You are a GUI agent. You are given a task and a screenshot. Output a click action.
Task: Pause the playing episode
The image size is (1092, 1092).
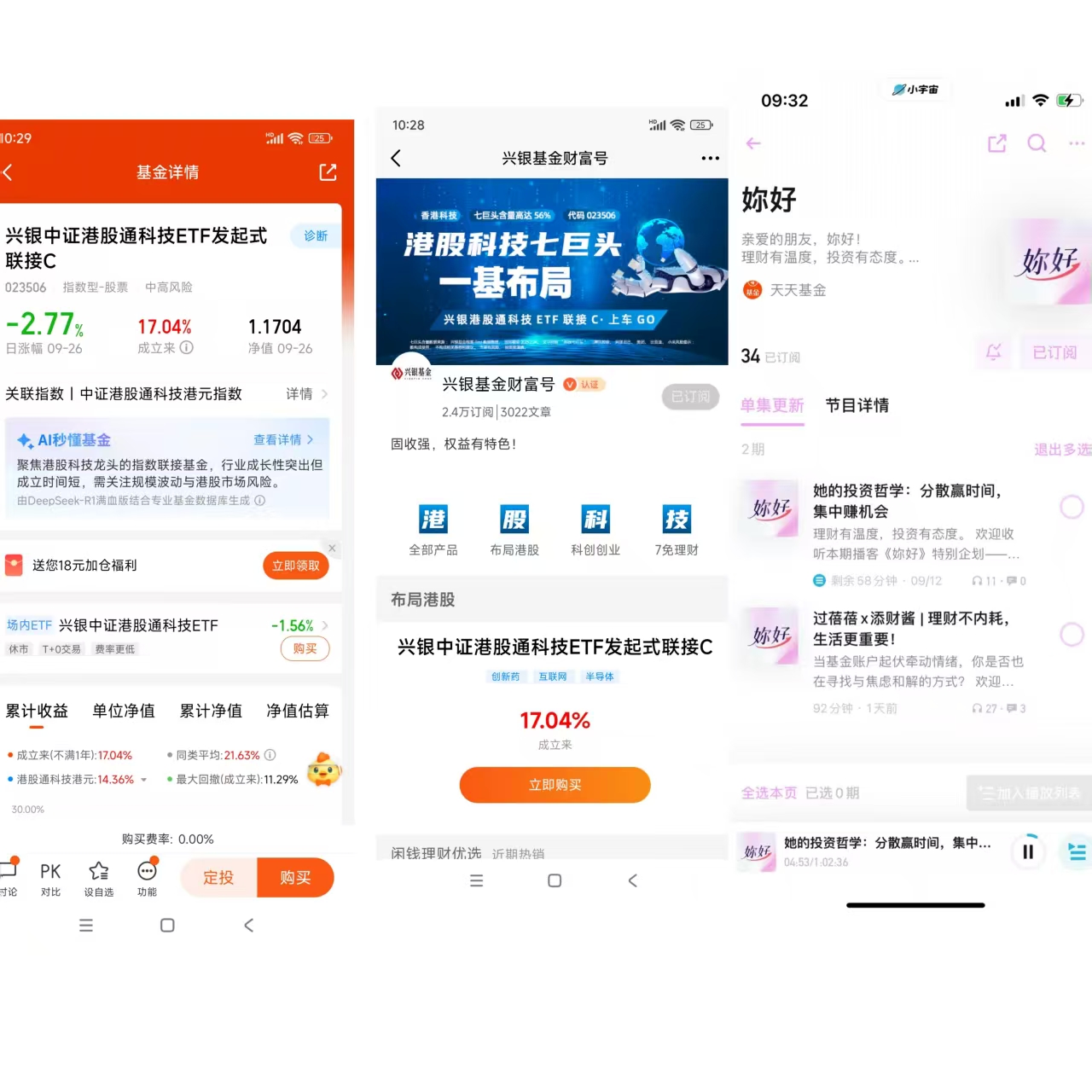(1028, 851)
